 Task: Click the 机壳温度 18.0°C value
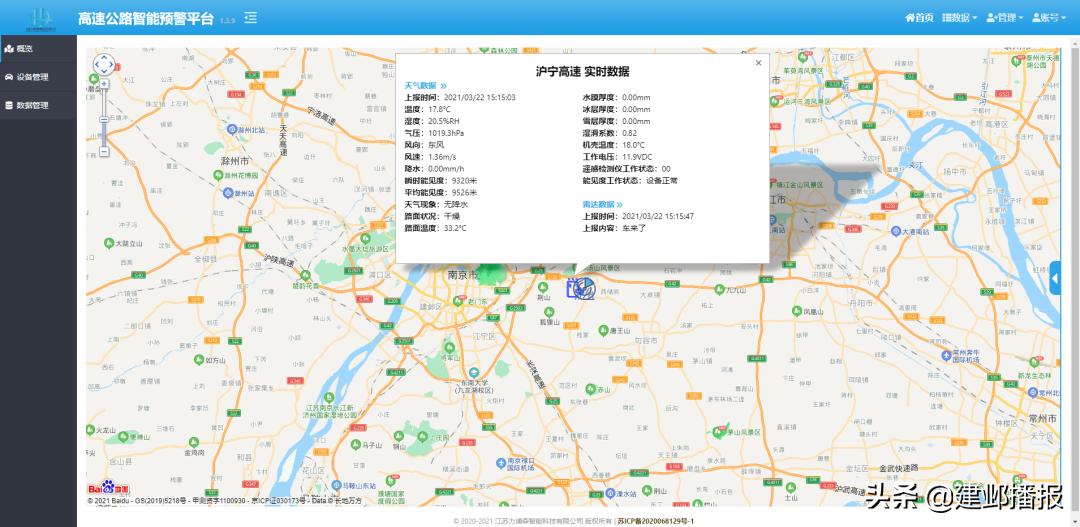pyautogui.click(x=614, y=145)
